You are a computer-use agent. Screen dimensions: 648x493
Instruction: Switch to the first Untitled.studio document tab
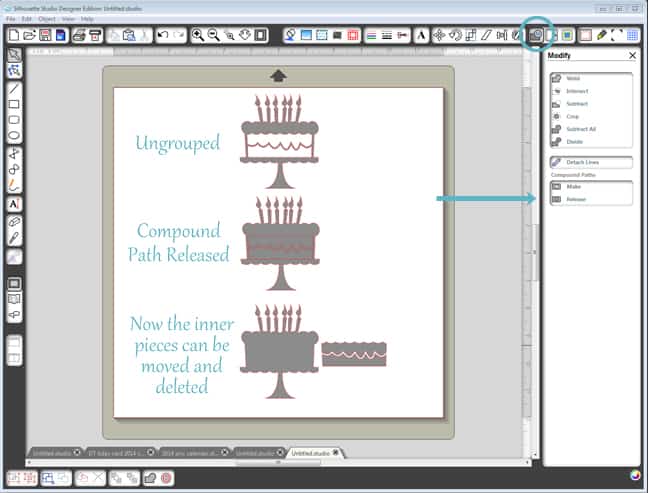[x=52, y=453]
